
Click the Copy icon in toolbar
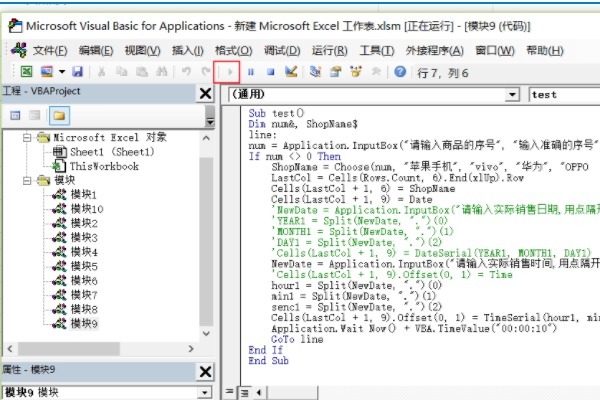(x=122, y=72)
